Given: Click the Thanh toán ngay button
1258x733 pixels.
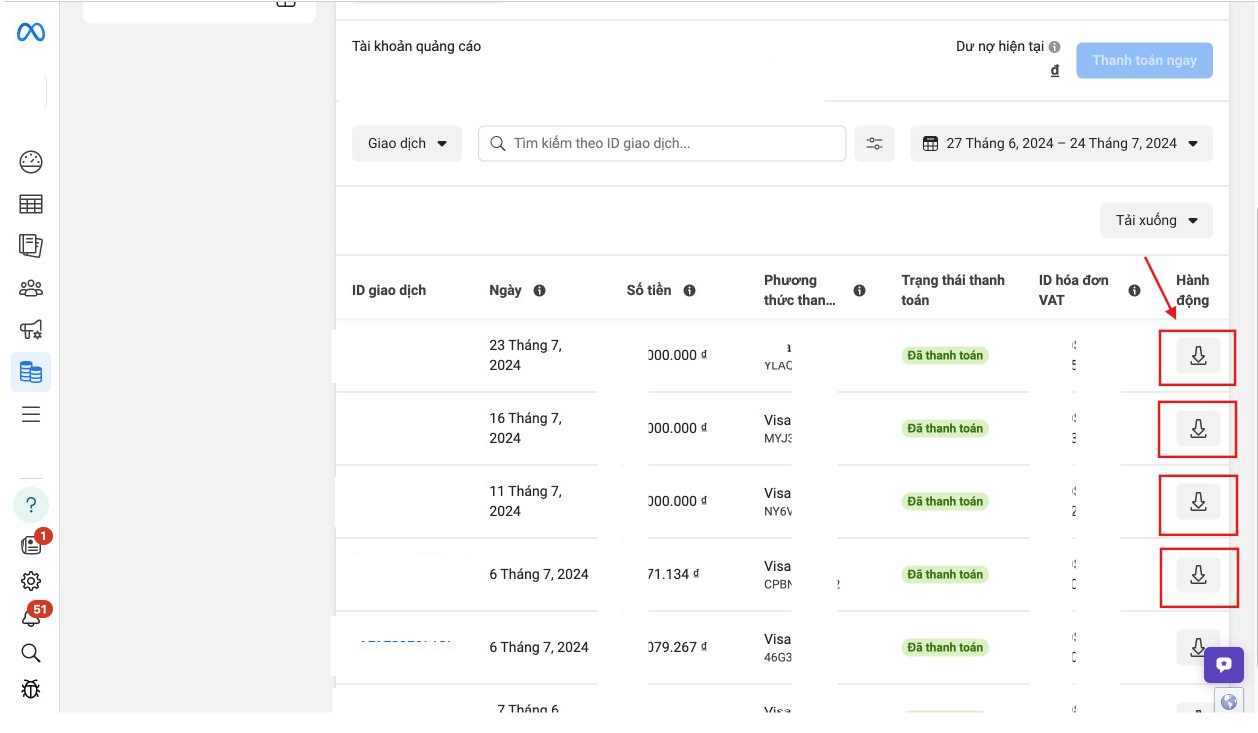Looking at the screenshot, I should coord(1144,60).
